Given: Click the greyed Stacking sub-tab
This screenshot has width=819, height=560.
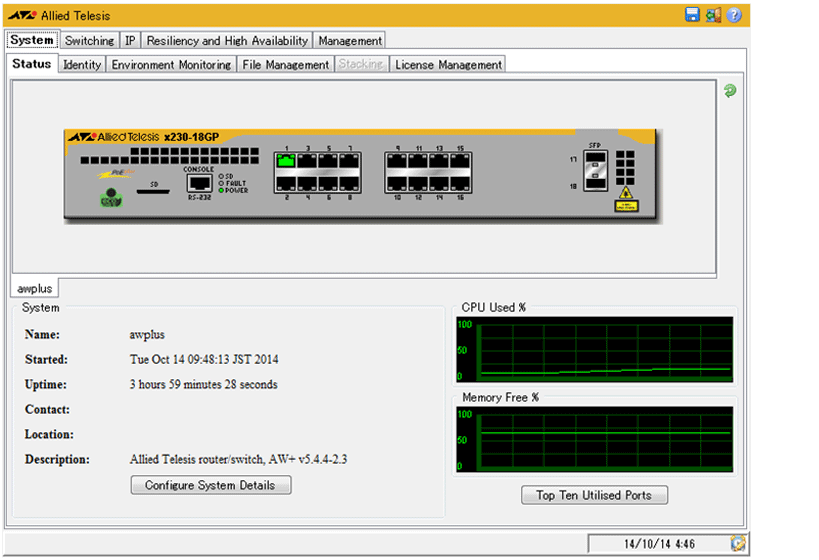Looking at the screenshot, I should pos(361,64).
